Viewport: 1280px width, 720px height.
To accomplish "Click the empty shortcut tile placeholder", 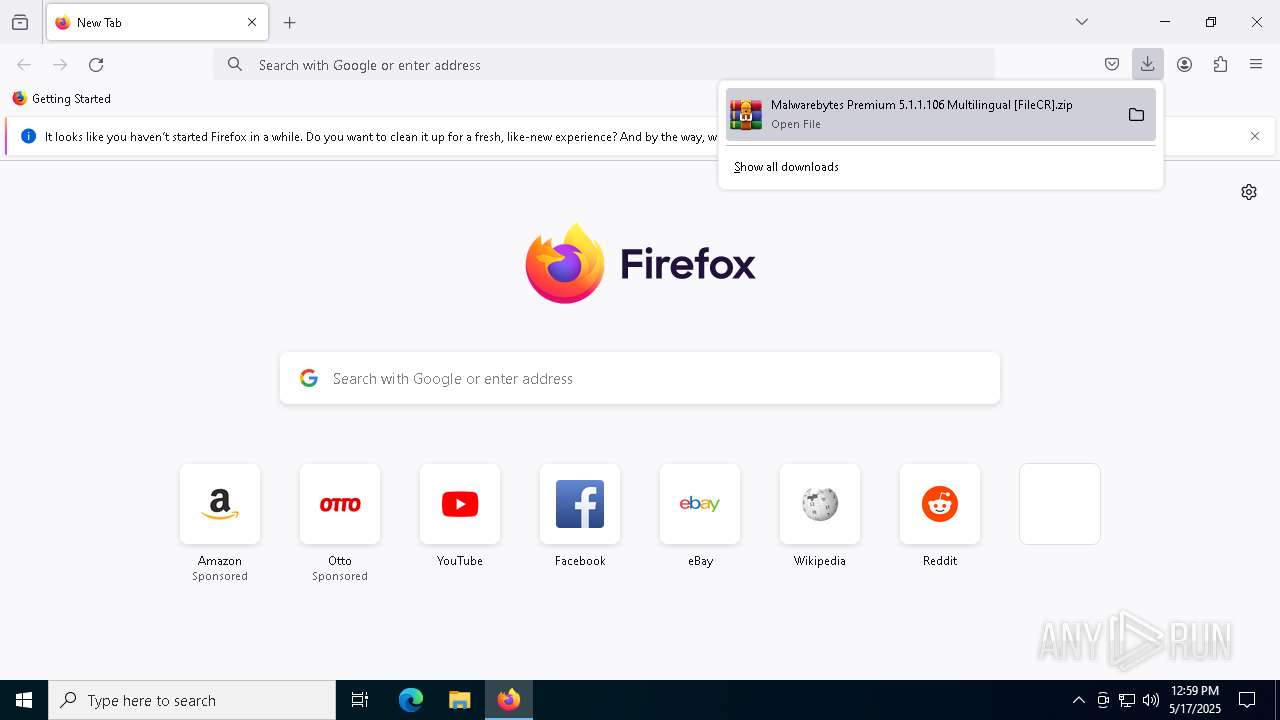I will click(1060, 504).
